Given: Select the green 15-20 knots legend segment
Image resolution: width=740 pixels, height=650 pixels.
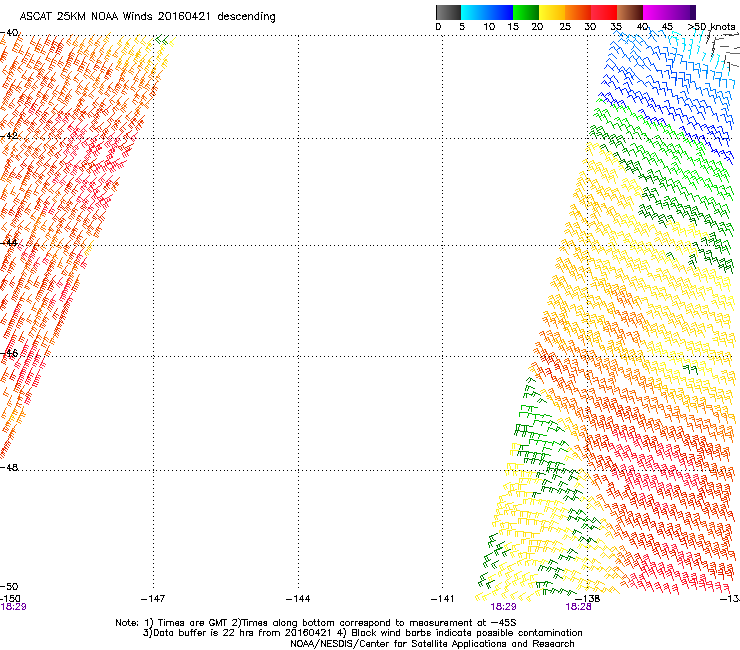Looking at the screenshot, I should pos(526,12).
